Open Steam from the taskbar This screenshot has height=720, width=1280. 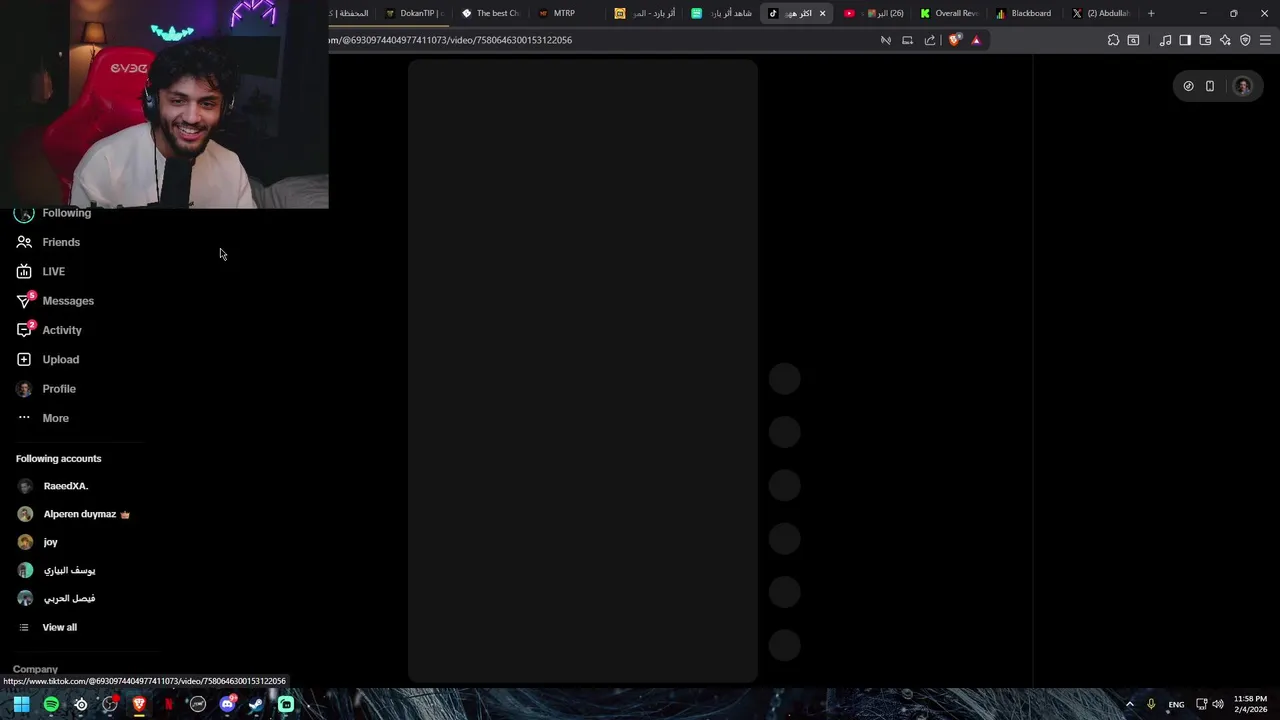click(256, 704)
